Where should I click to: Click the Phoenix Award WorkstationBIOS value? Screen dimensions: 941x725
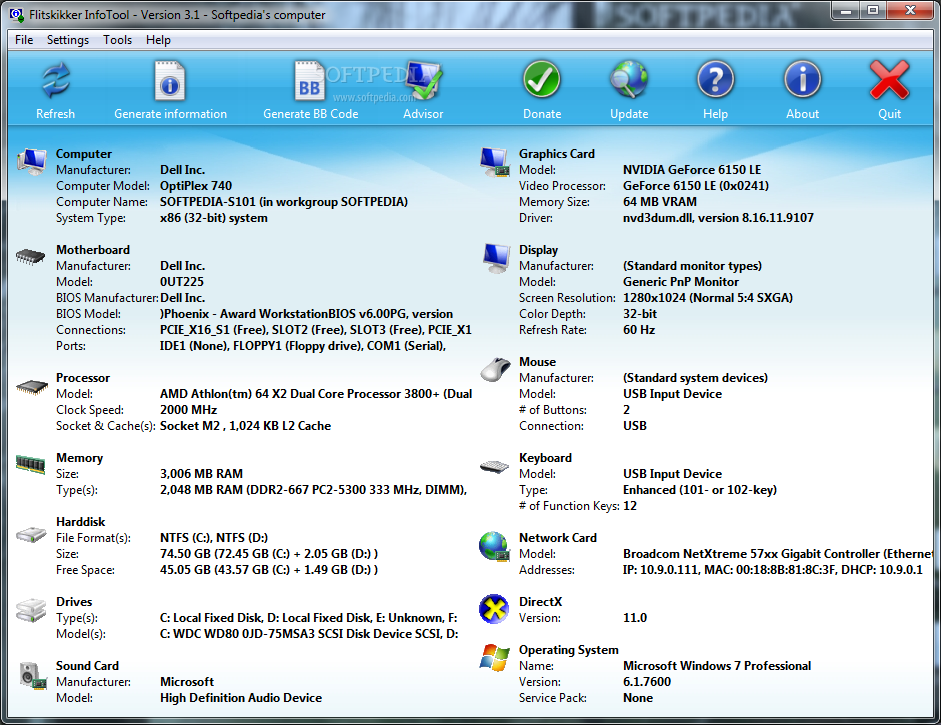(306, 313)
